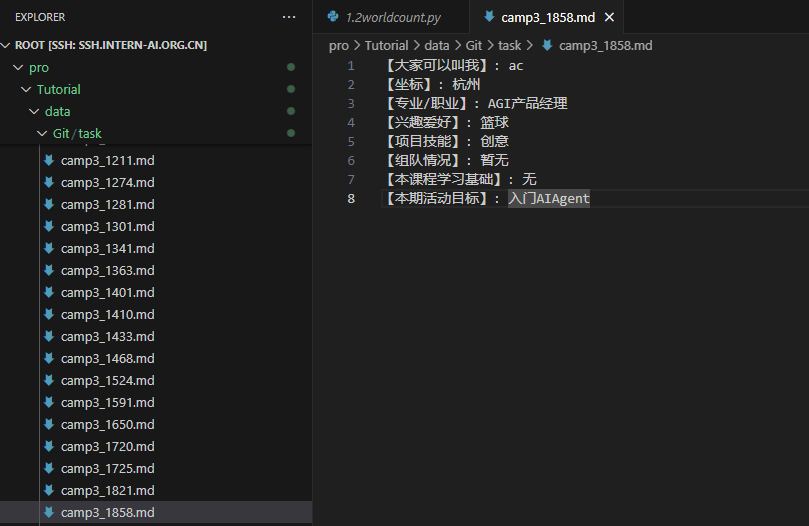809x526 pixels.
Task: Click markdown icon on camp3_1858.md tab
Action: tap(489, 17)
